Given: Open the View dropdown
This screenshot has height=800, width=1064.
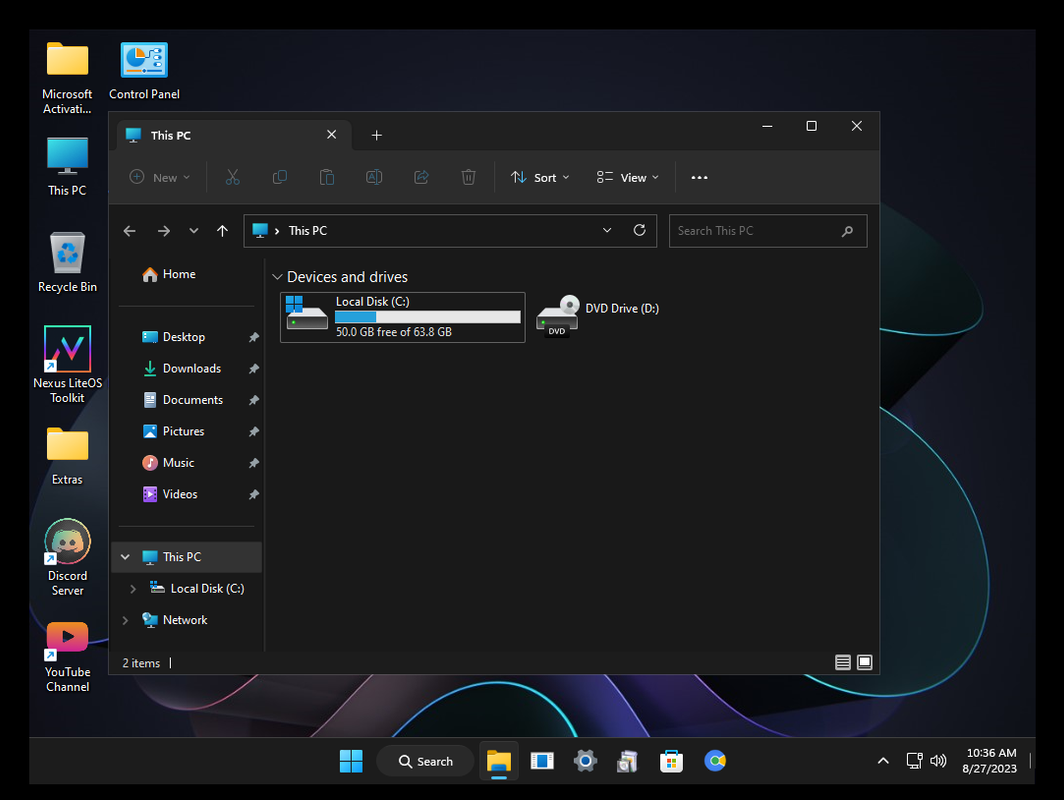Looking at the screenshot, I should [628, 177].
